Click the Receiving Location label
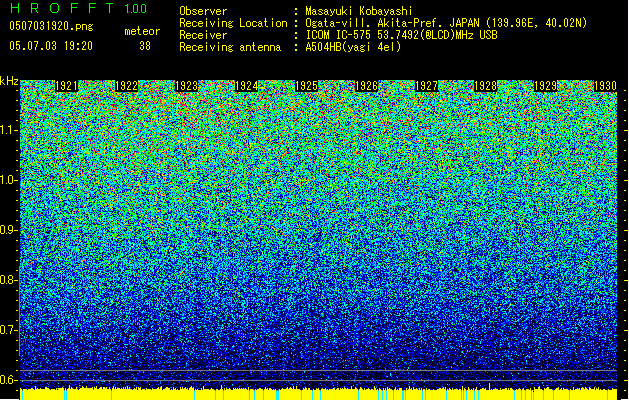Viewport: 629px width, 400px height. tap(233, 23)
